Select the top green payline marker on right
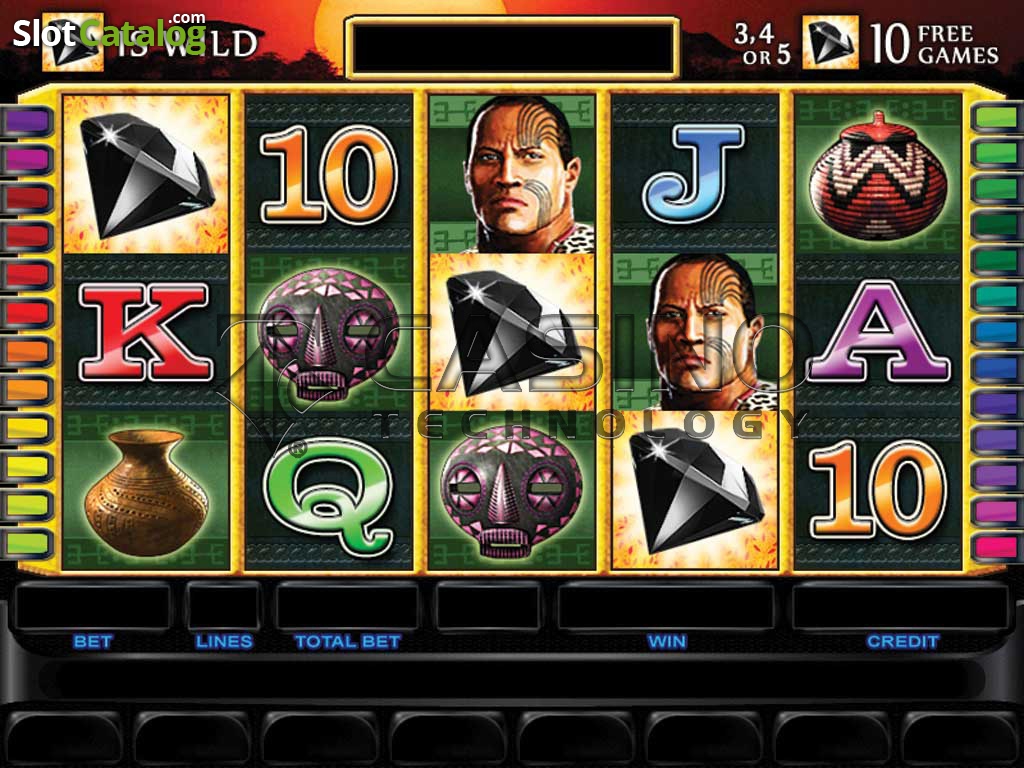Image resolution: width=1024 pixels, height=768 pixels. 997,118
